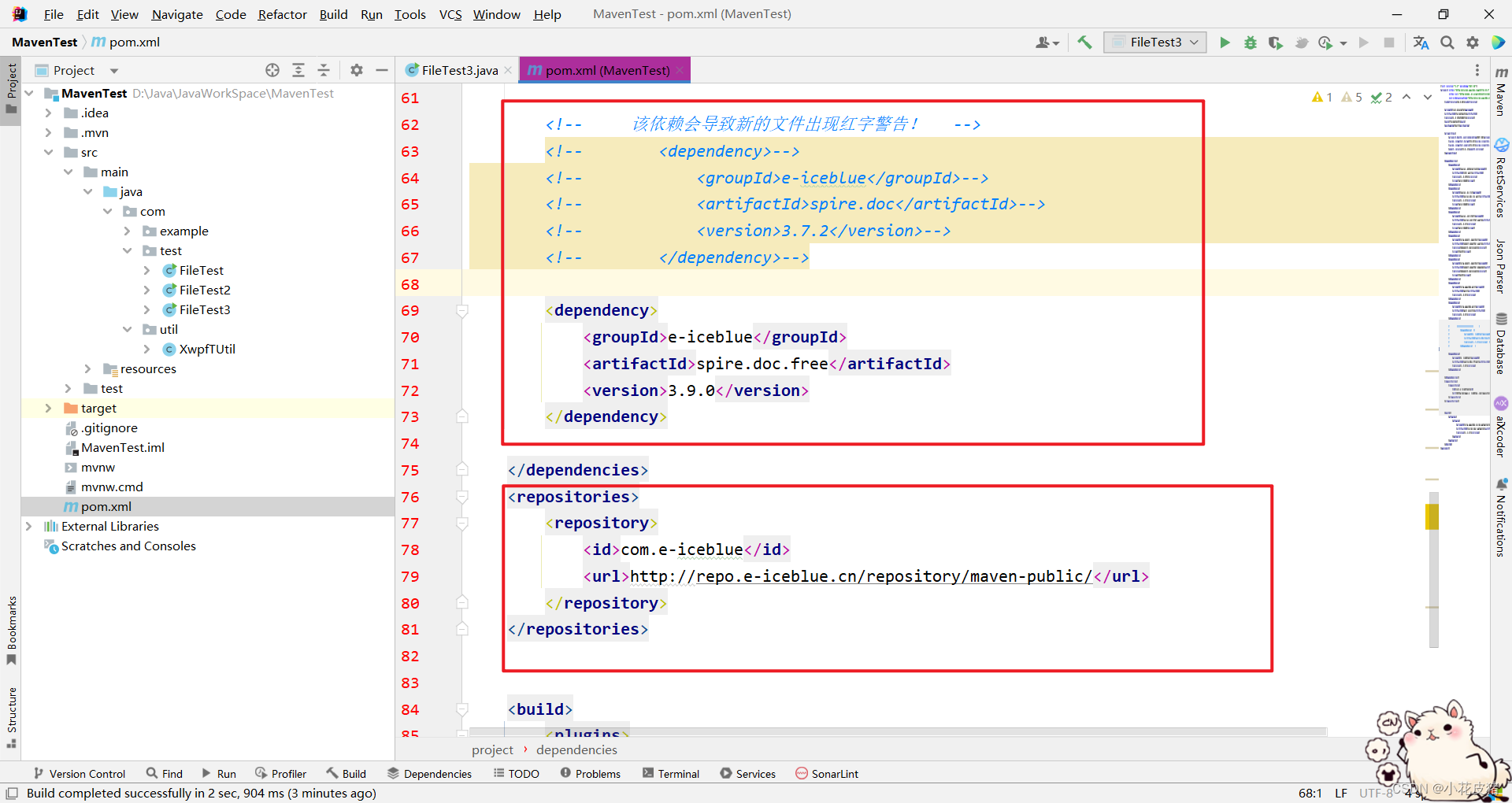Collapse the util package
This screenshot has height=803, width=1512.
[x=128, y=329]
